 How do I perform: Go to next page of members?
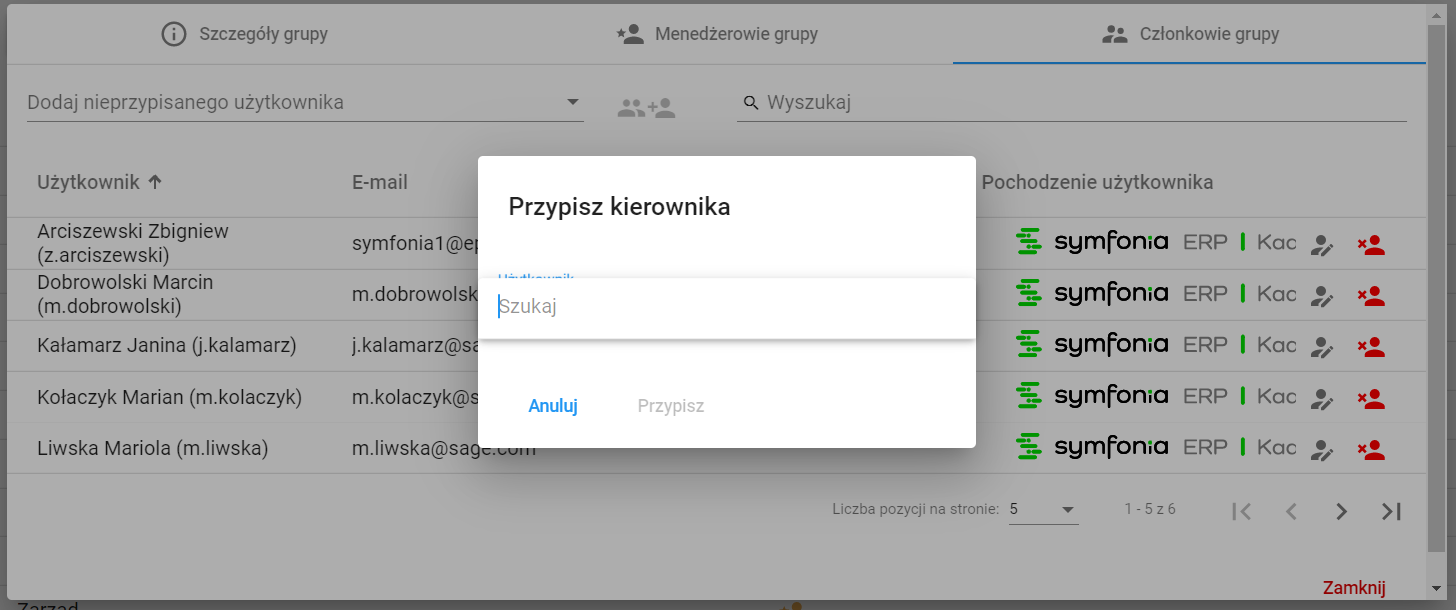coord(1341,511)
